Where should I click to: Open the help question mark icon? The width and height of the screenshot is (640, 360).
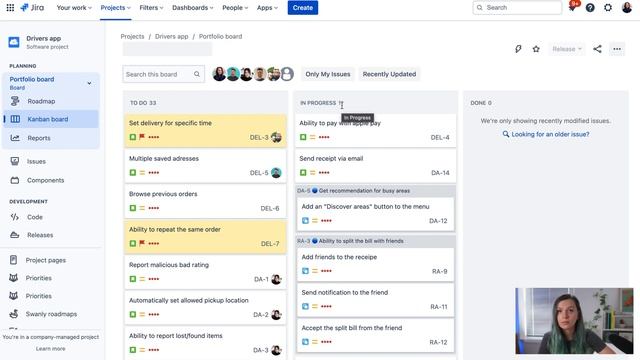click(x=590, y=7)
